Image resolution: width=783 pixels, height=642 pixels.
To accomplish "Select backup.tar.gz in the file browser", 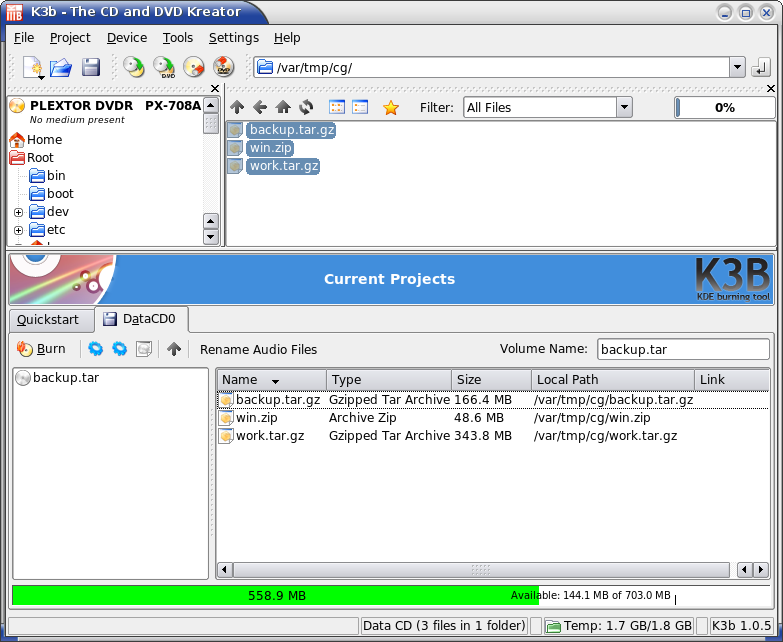I will pos(282,130).
